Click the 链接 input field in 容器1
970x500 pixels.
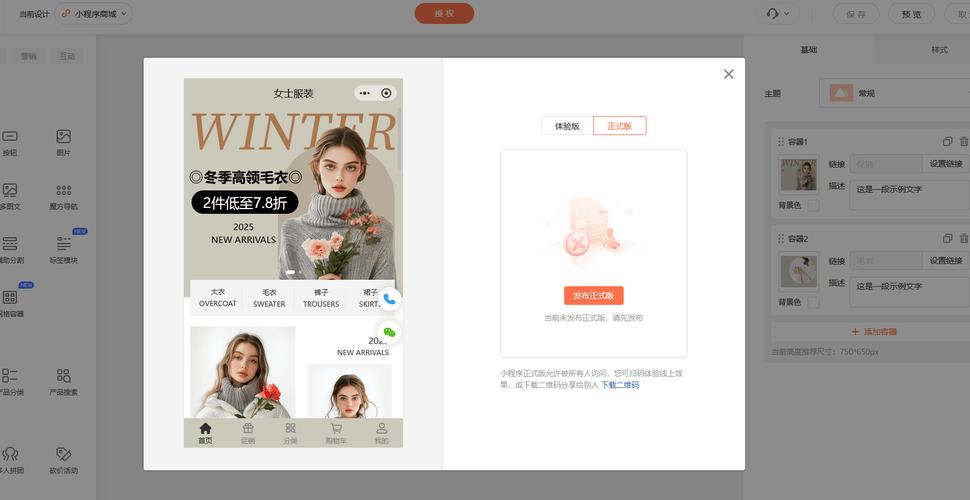point(886,164)
